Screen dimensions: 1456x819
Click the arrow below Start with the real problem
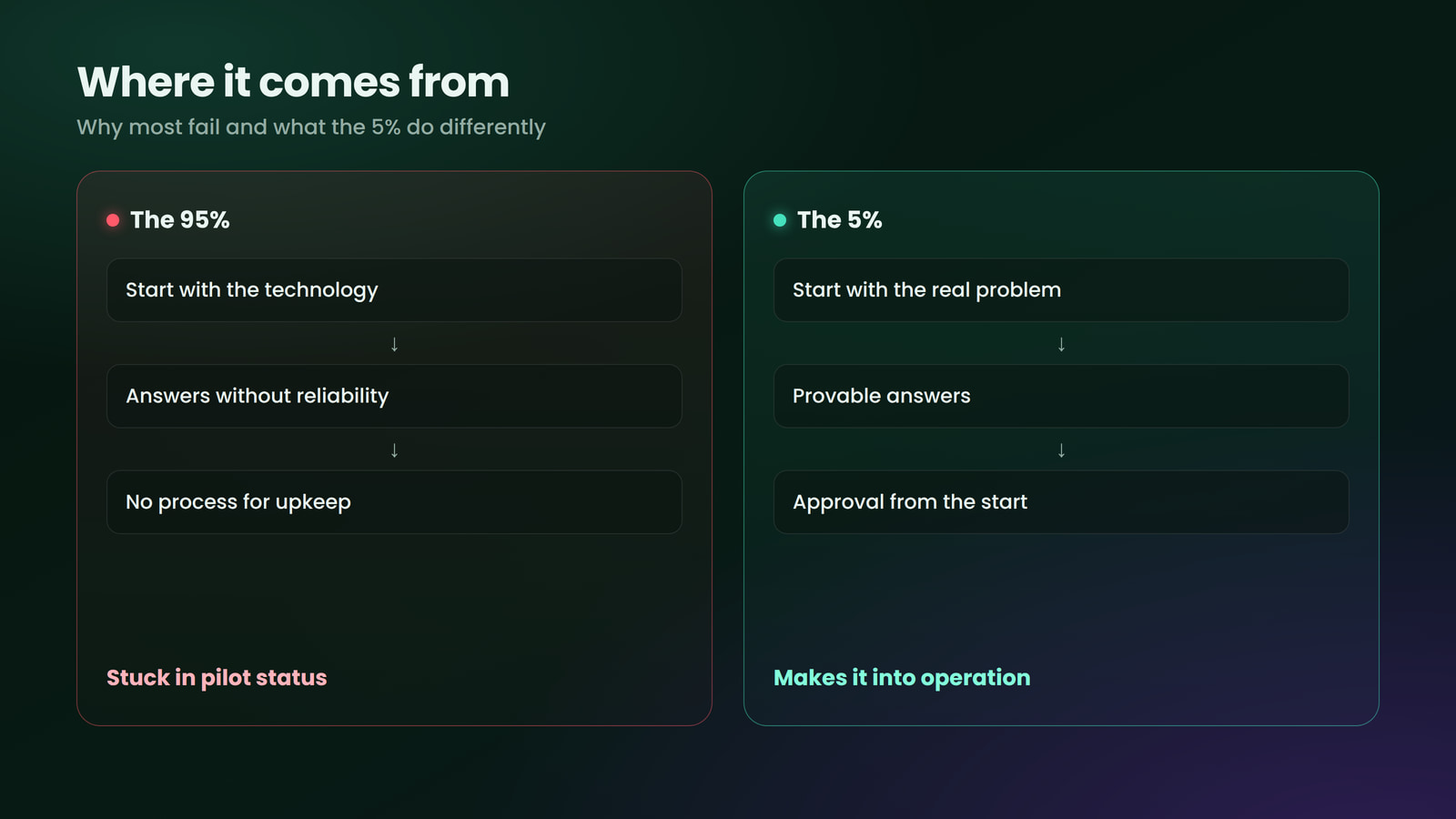coord(1061,344)
